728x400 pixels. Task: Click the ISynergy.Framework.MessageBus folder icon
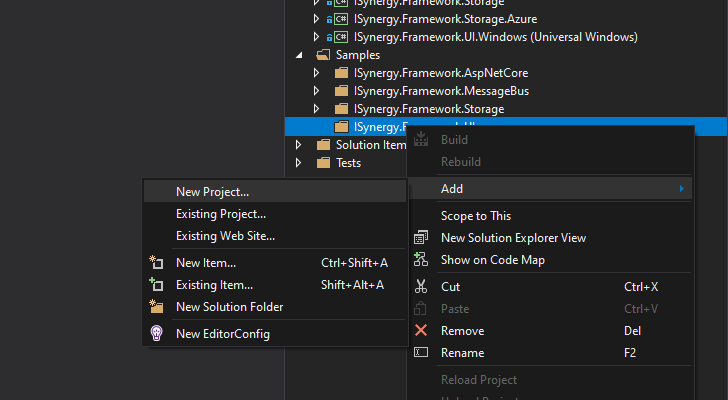click(341, 91)
